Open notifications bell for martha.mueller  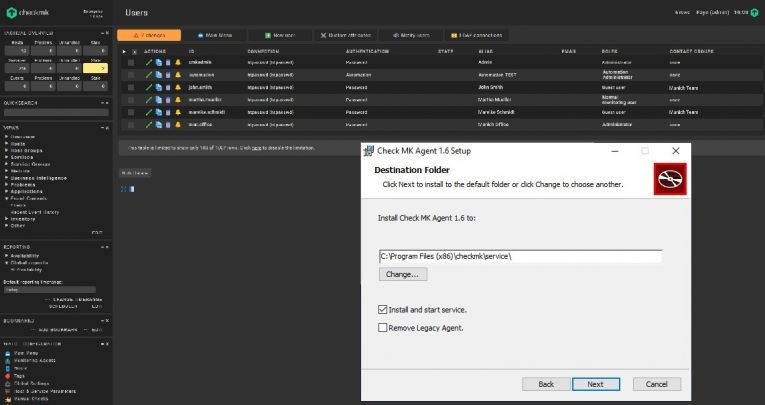point(178,100)
